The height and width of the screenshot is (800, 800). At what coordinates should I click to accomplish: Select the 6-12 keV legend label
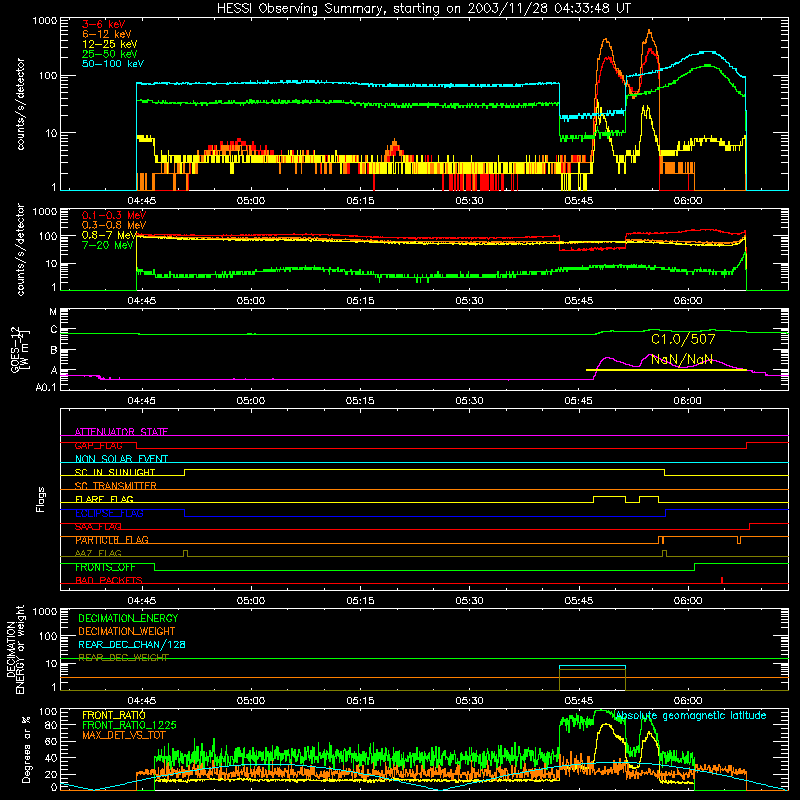click(106, 34)
